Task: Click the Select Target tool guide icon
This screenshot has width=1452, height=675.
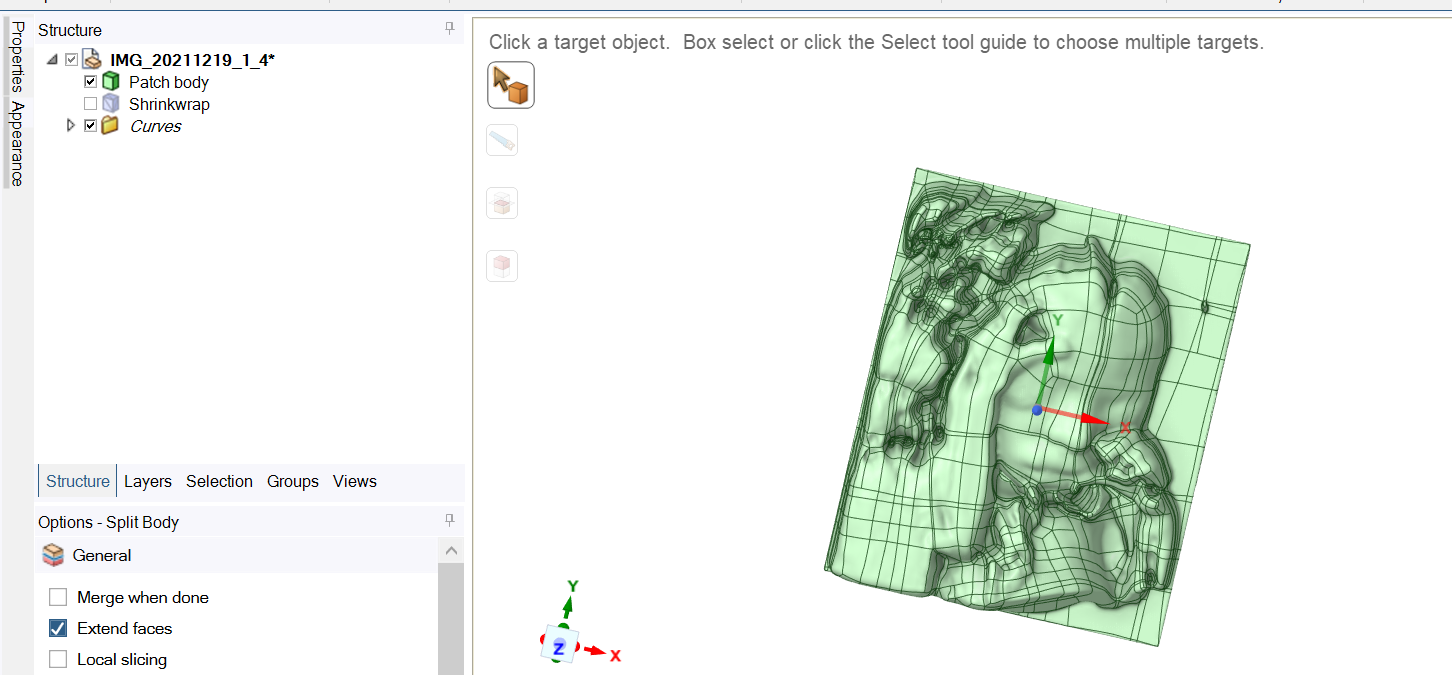Action: click(x=511, y=85)
